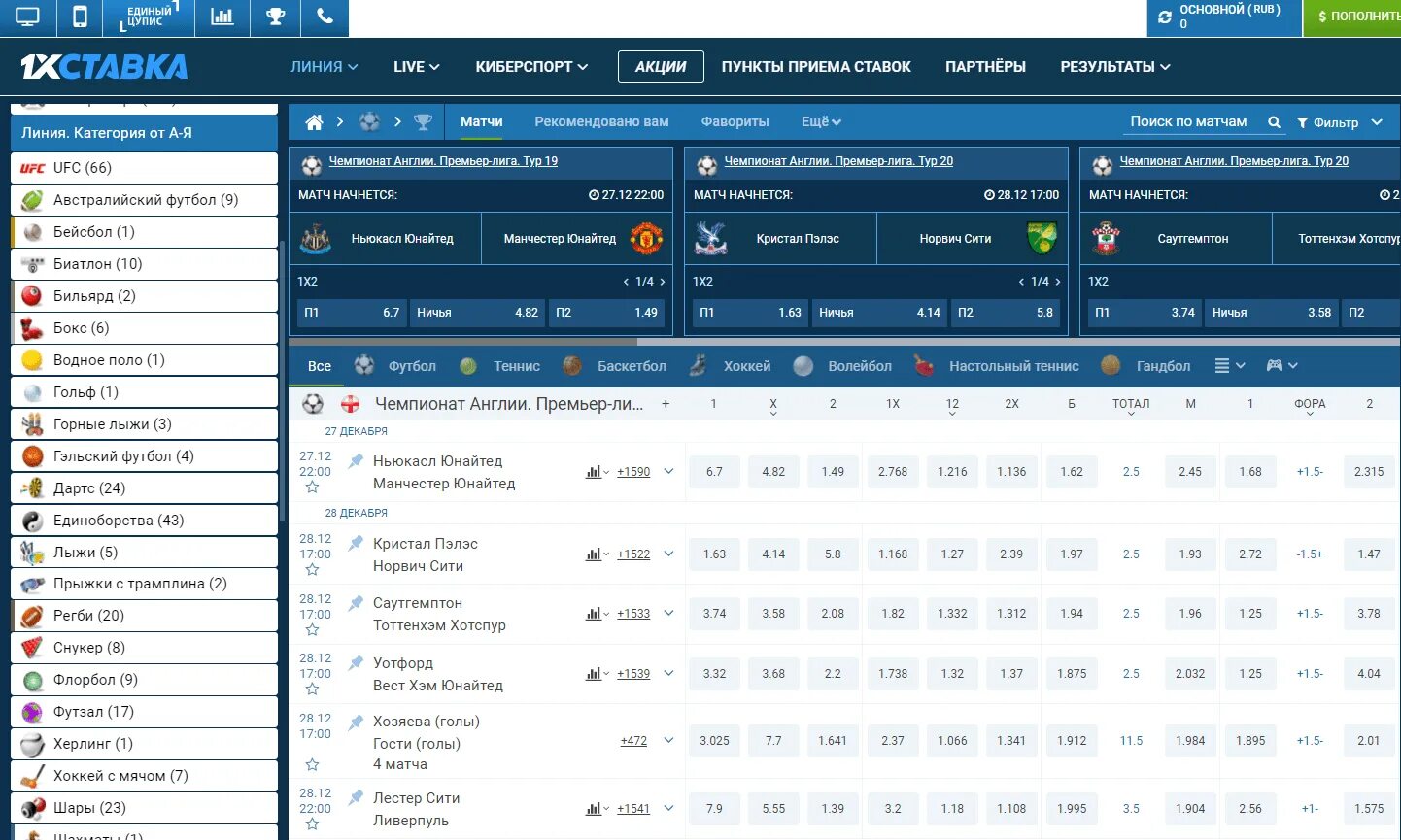Expand the КИБЕРСПОРТ menu
The image size is (1401, 840).
[531, 67]
